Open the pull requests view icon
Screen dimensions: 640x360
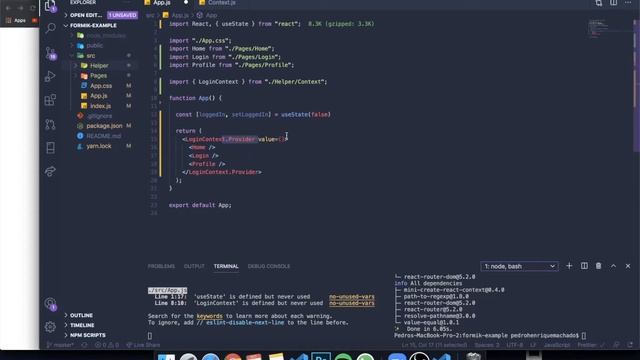(x=50, y=124)
